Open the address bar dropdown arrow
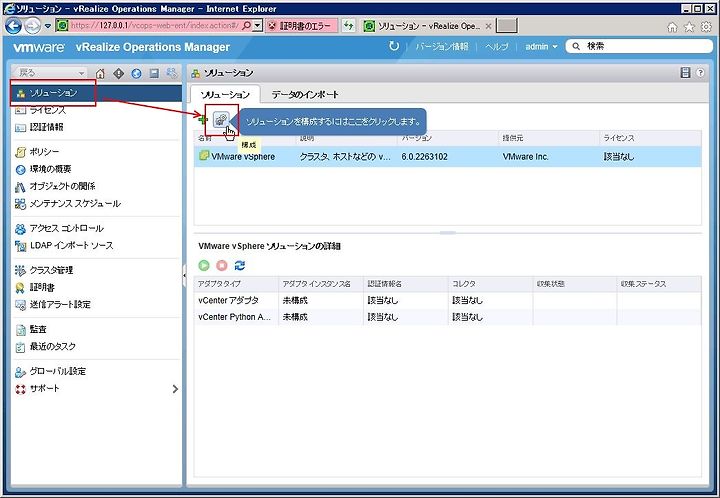 [x=258, y=26]
